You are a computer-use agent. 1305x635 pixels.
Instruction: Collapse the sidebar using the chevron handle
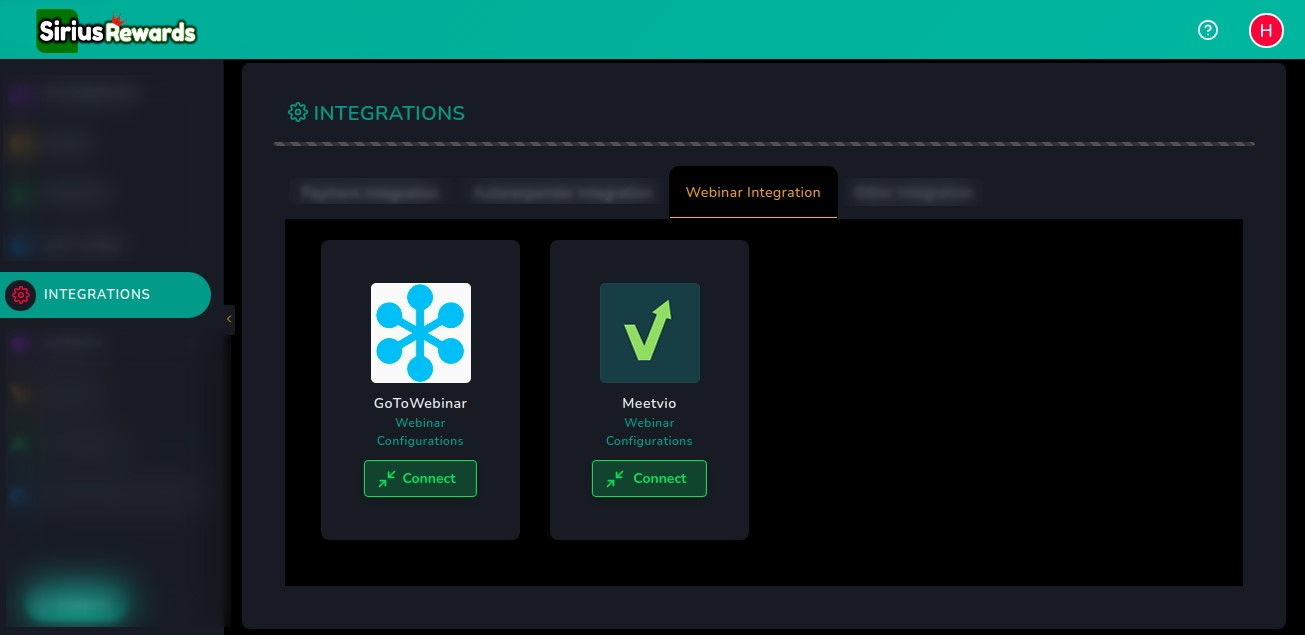[x=229, y=319]
